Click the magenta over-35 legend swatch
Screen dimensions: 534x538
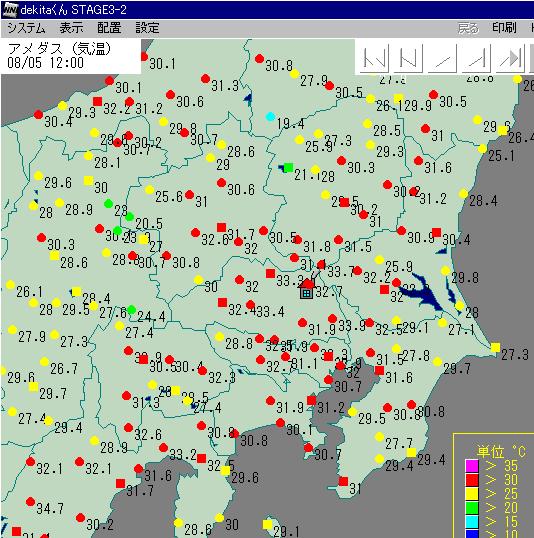[472, 466]
